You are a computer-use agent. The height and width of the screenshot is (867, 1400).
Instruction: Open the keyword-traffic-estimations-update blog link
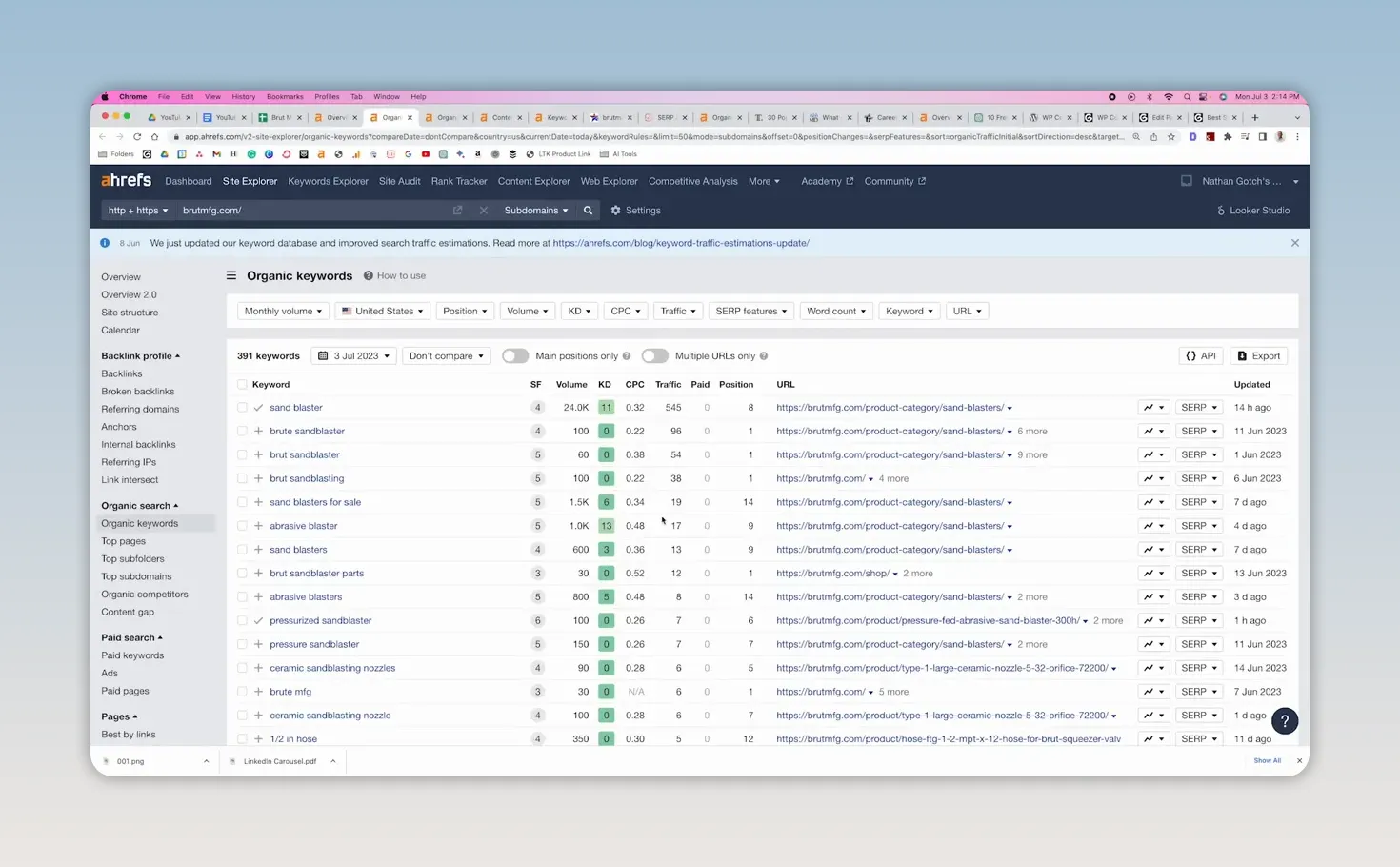point(681,243)
